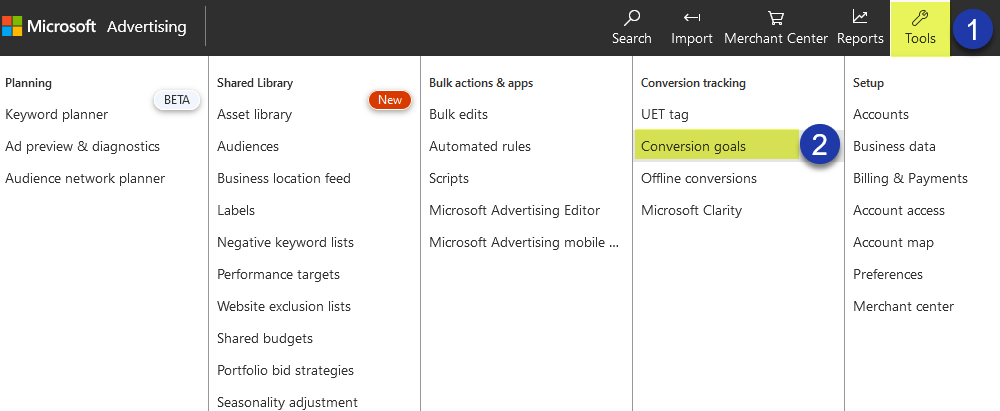Open Offline conversions
The height and width of the screenshot is (411, 1000).
point(699,178)
